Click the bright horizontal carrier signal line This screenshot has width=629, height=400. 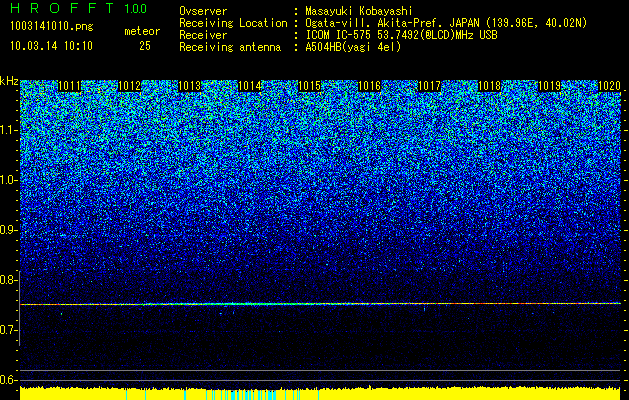[x=321, y=304]
